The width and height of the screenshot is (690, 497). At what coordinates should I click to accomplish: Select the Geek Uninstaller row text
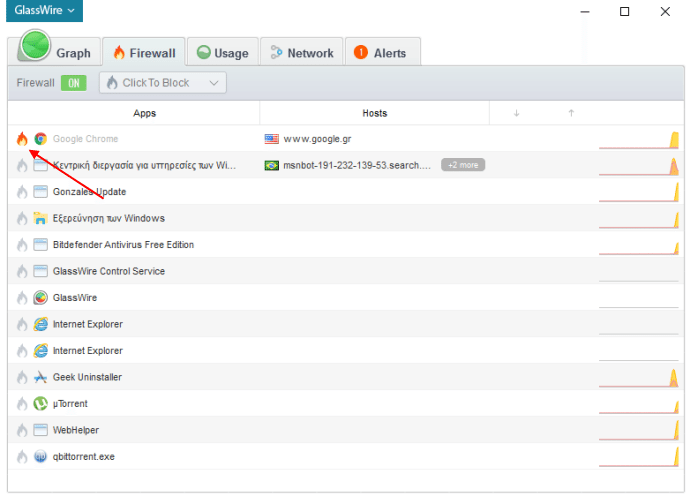[x=87, y=377]
